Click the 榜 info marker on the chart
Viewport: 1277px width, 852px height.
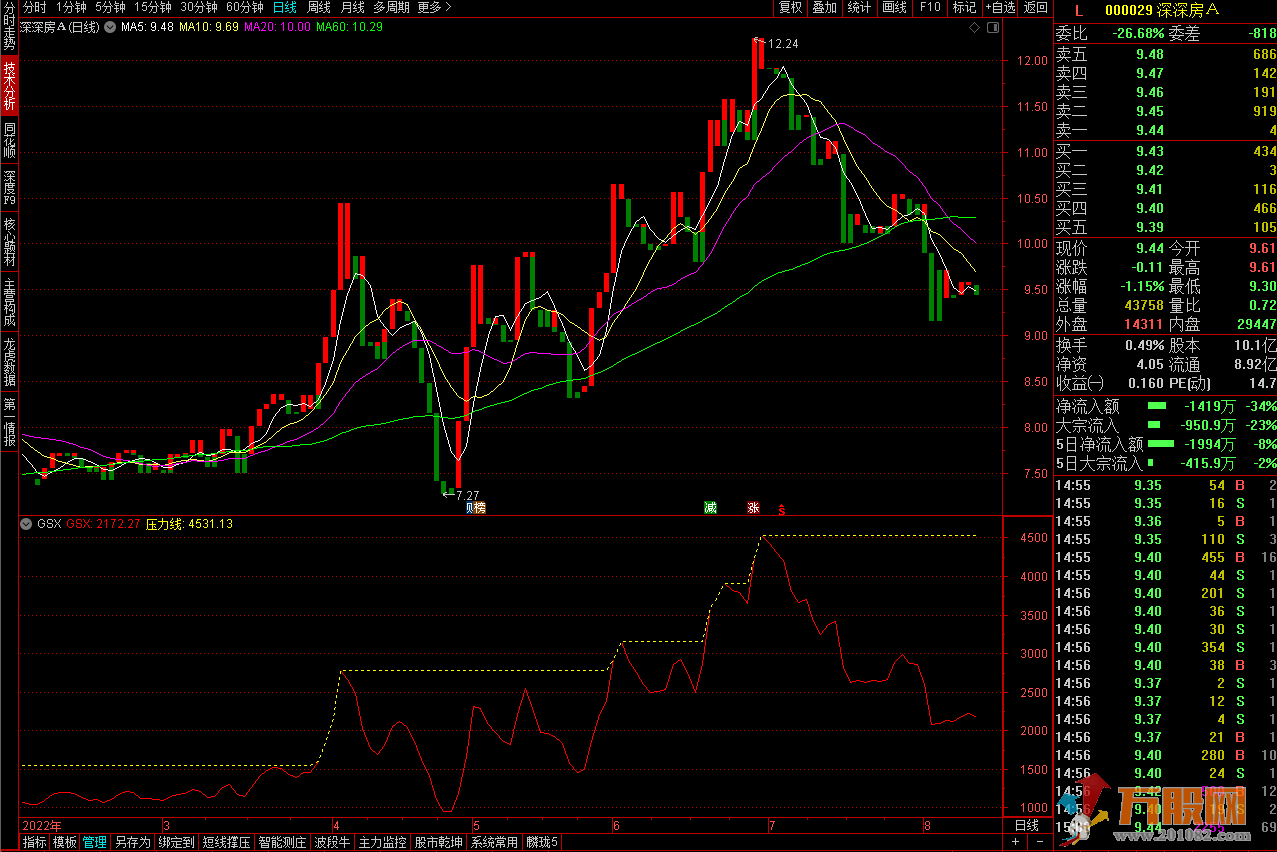point(480,508)
